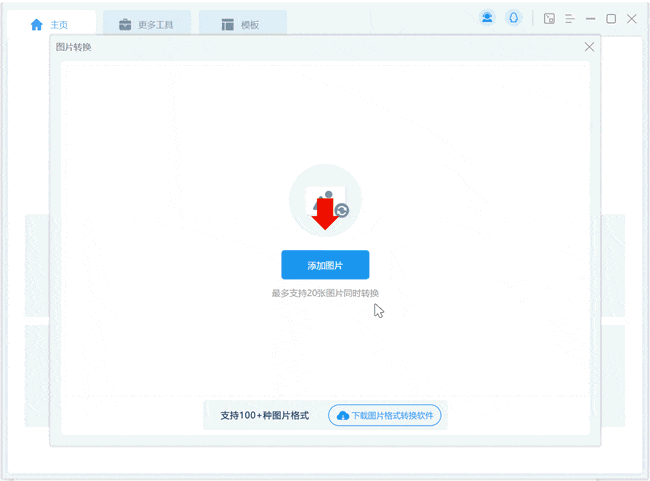Viewport: 650px width, 481px height.
Task: Maximize the application window
Action: point(611,18)
